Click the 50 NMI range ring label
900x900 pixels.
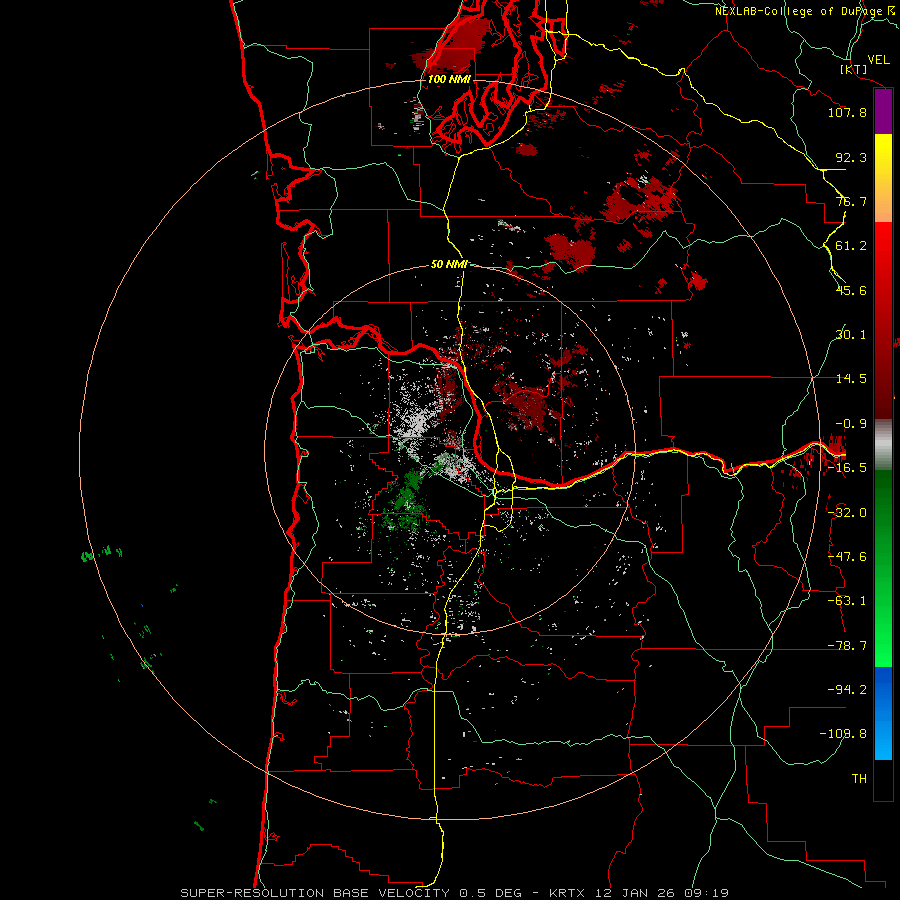coord(449,264)
